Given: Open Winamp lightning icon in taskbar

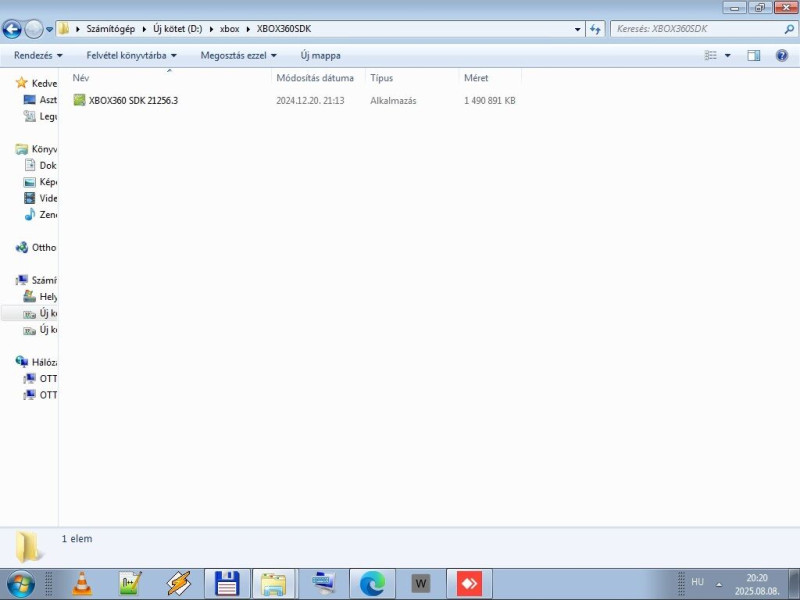Looking at the screenshot, I should [179, 584].
